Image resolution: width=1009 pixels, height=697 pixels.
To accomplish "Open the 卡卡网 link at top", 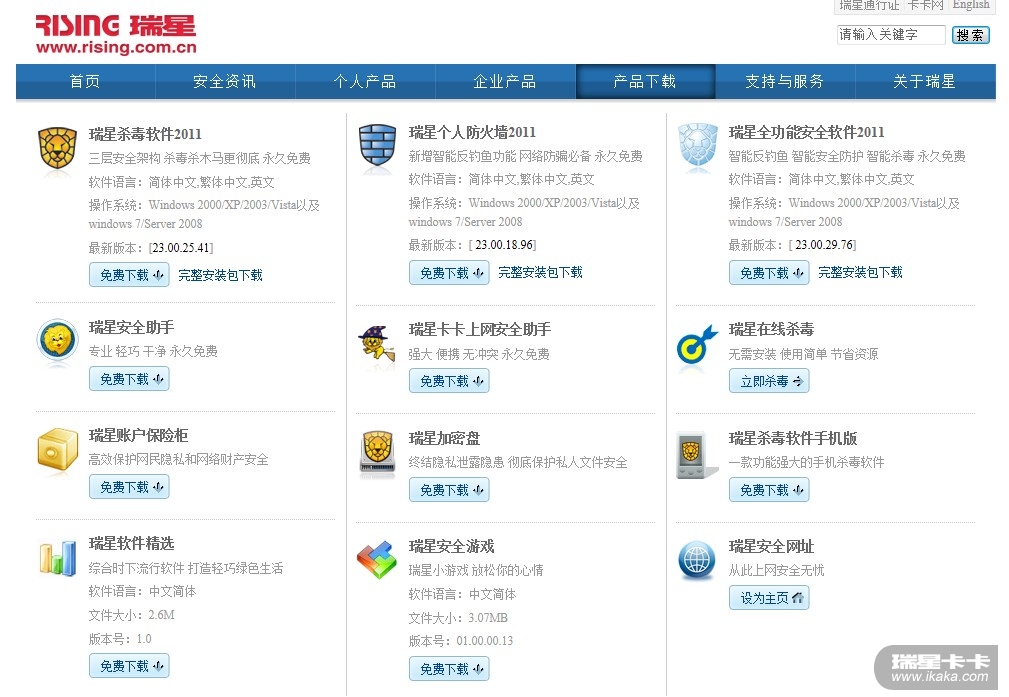I will tap(925, 5).
